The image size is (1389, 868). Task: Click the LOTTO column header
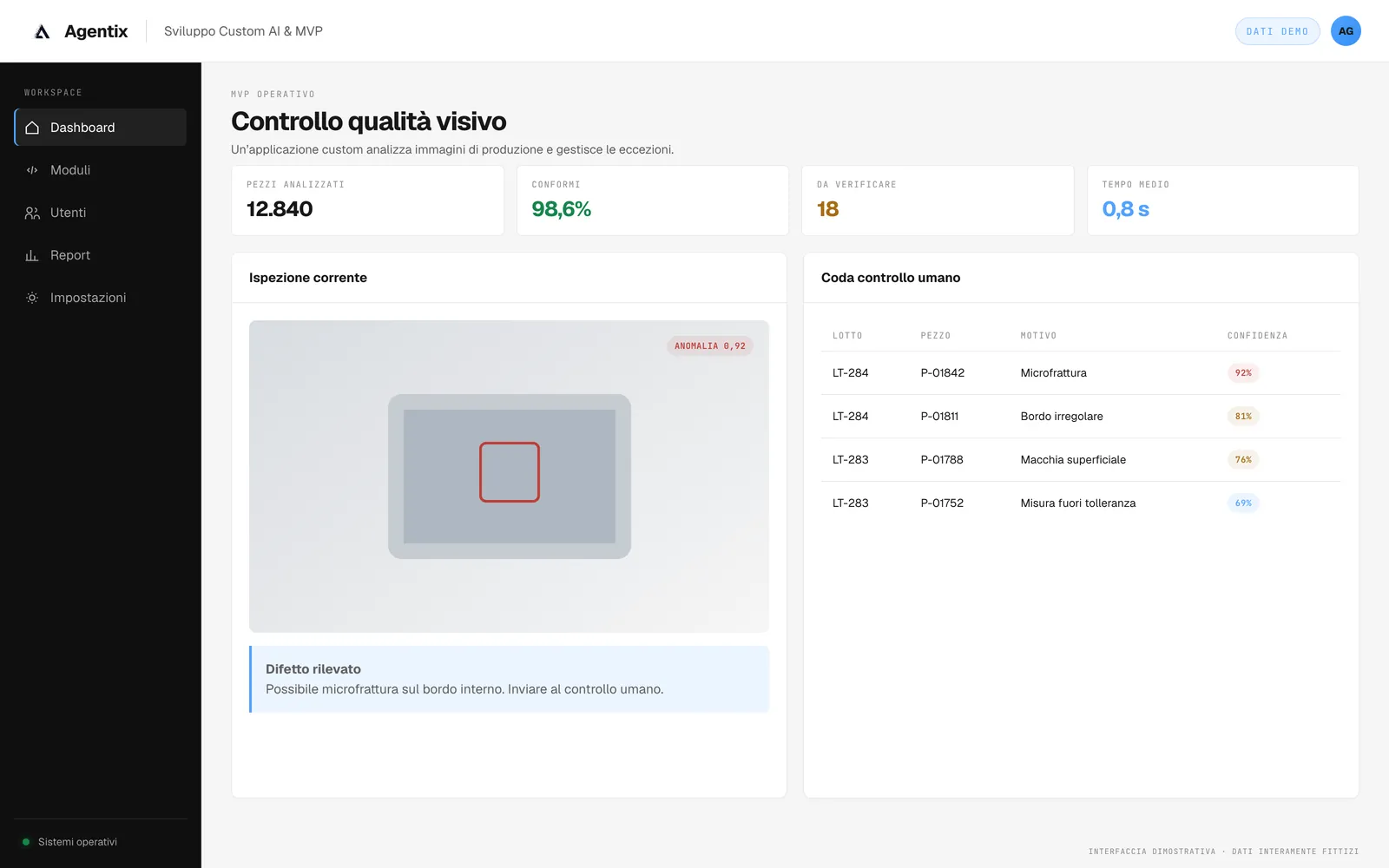click(847, 336)
